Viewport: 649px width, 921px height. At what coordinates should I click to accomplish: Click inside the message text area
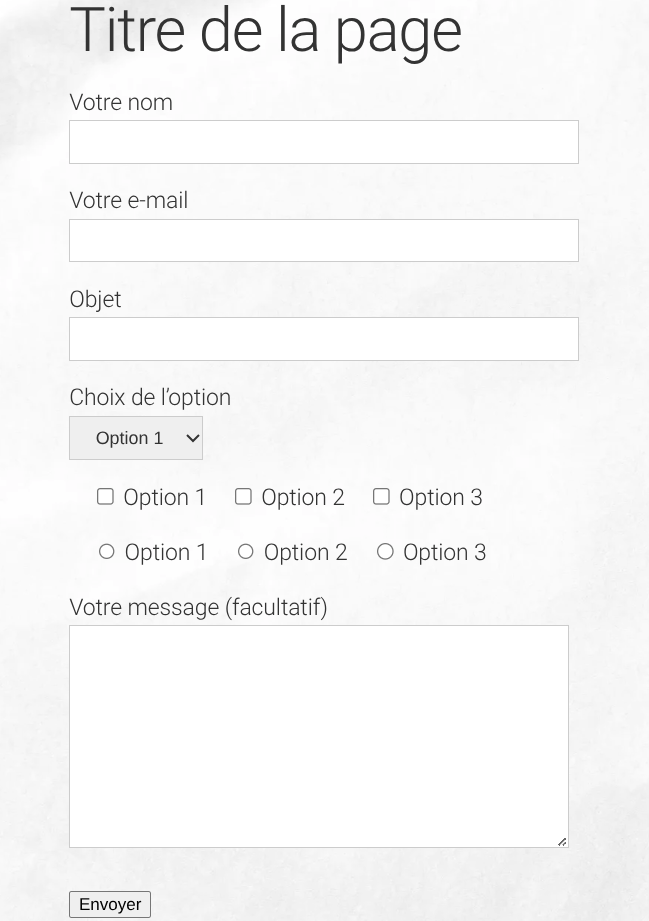coord(318,736)
